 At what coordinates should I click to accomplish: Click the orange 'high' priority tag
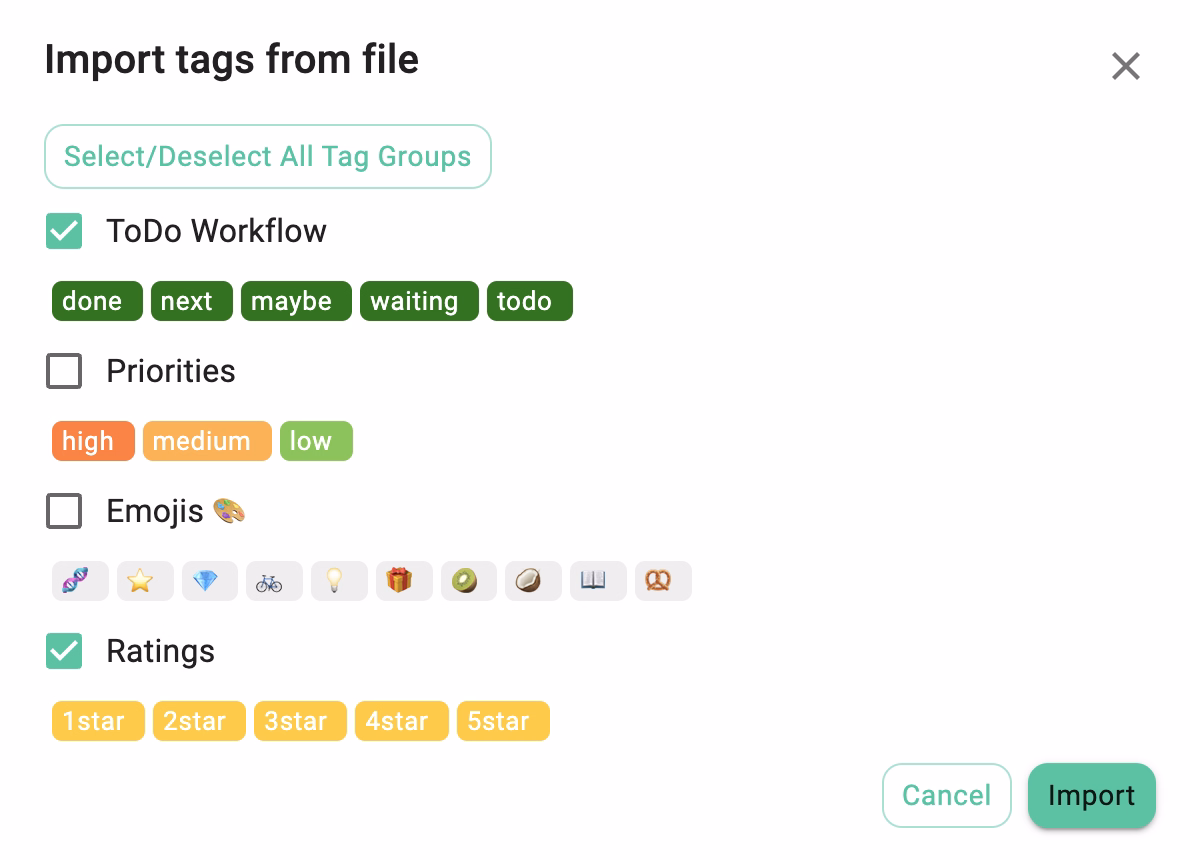tap(92, 440)
